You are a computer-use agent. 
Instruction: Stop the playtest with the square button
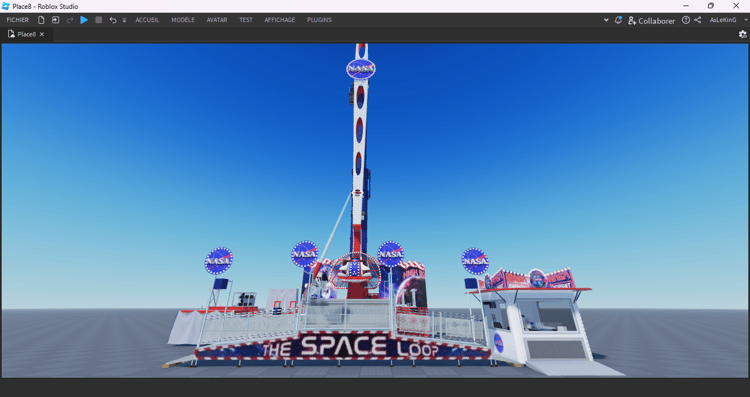tap(99, 20)
